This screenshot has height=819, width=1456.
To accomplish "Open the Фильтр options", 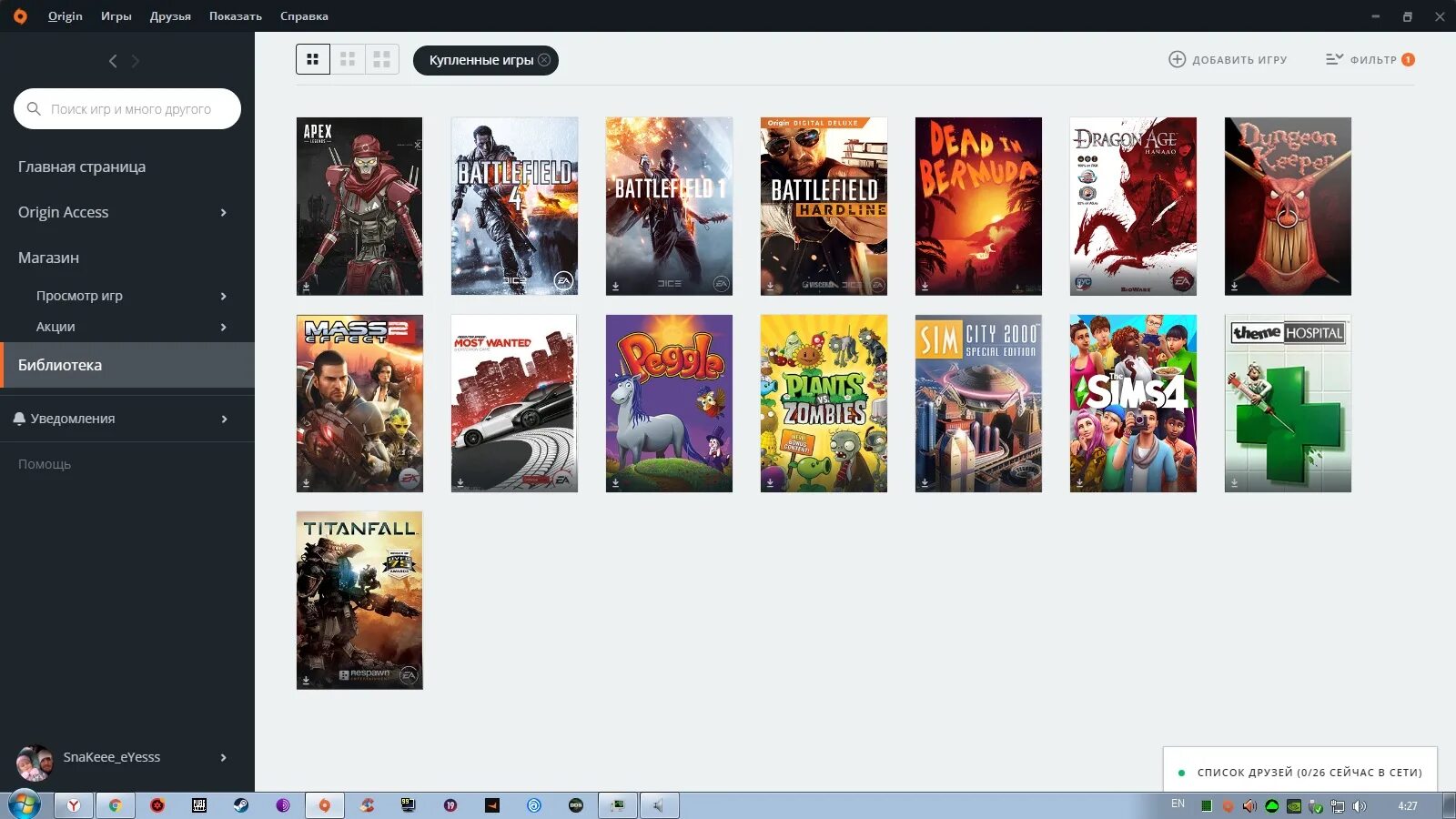I will (1368, 59).
